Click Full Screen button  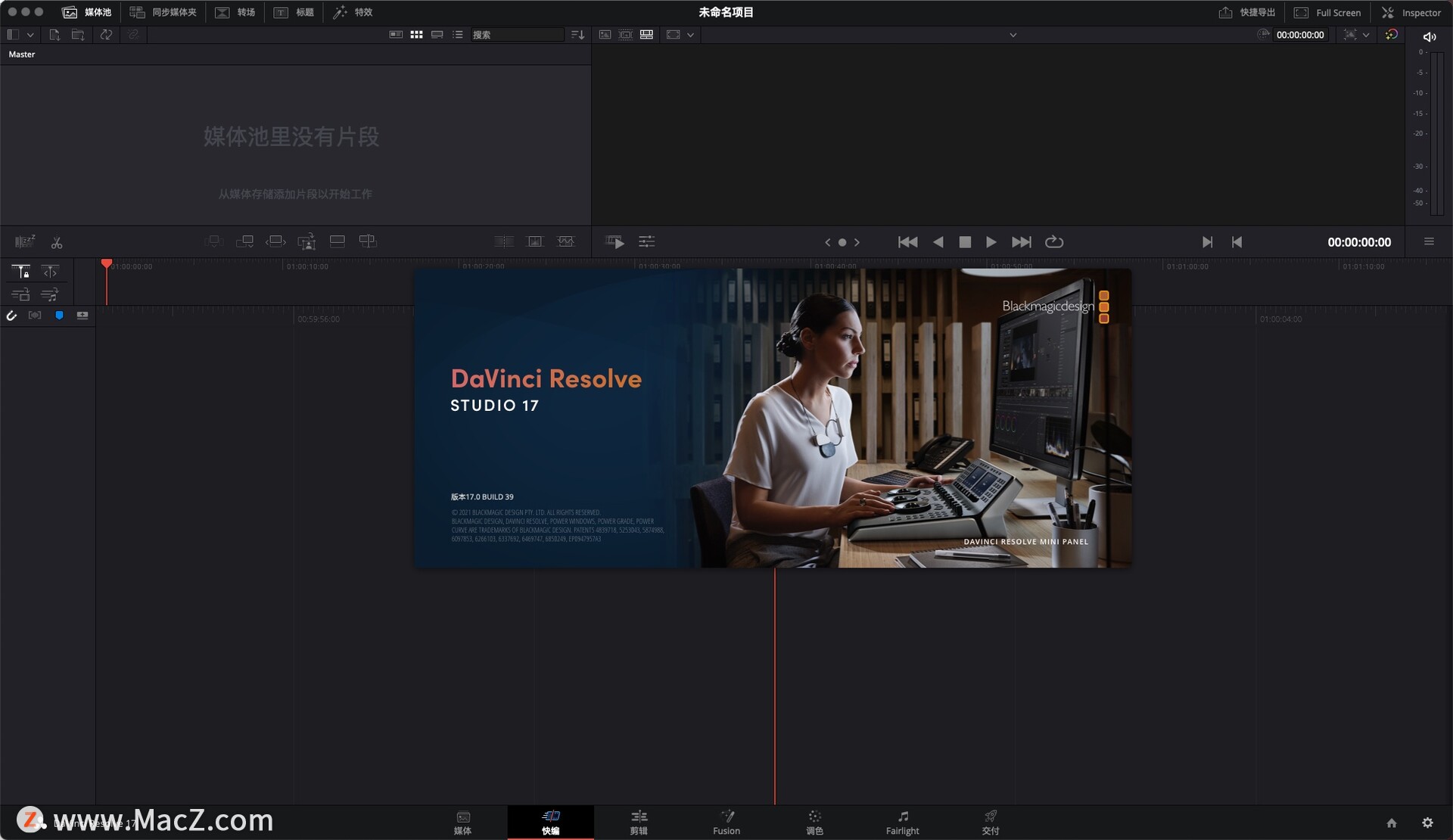coord(1327,13)
